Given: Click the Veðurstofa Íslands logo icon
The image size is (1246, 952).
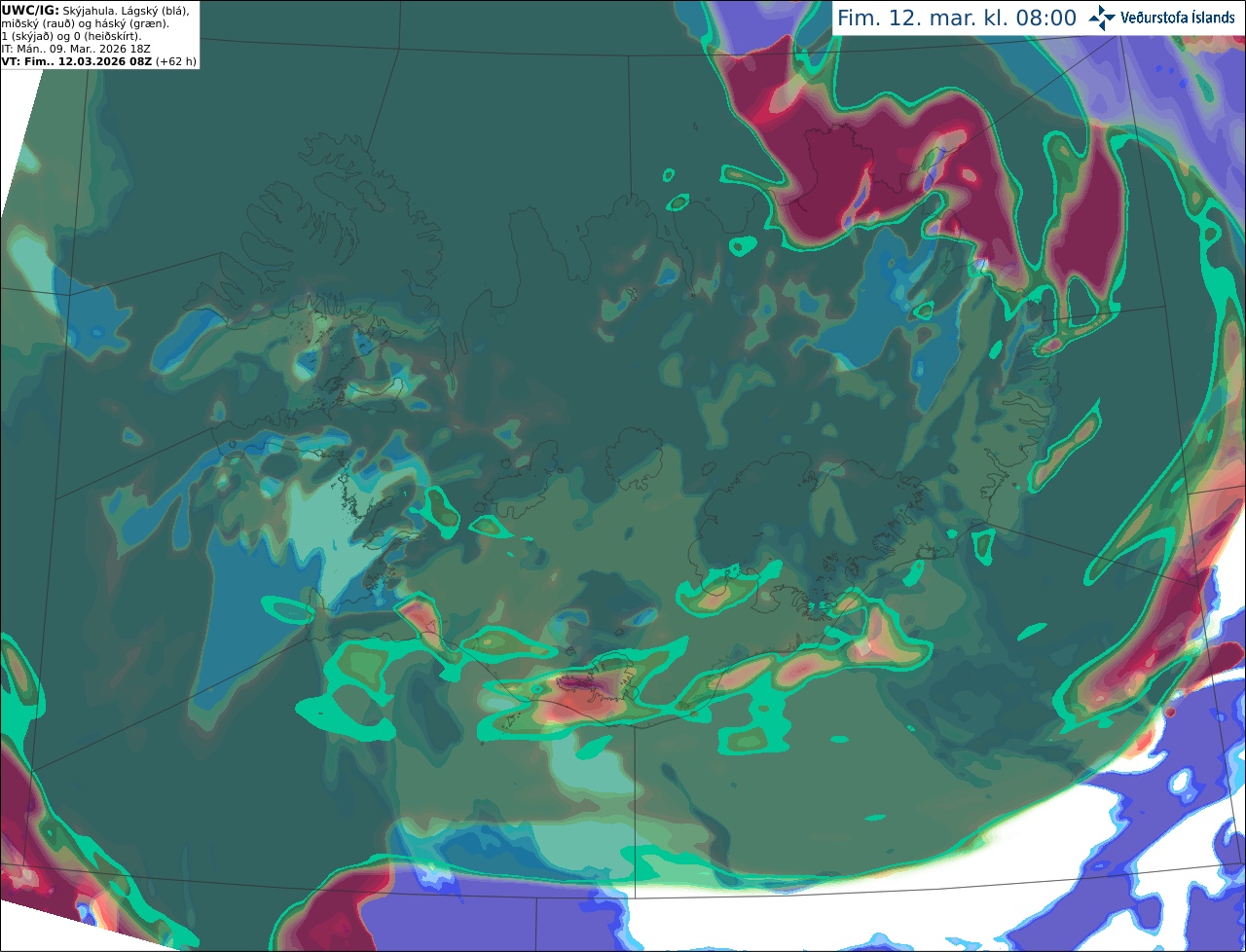Looking at the screenshot, I should coord(1102,18).
